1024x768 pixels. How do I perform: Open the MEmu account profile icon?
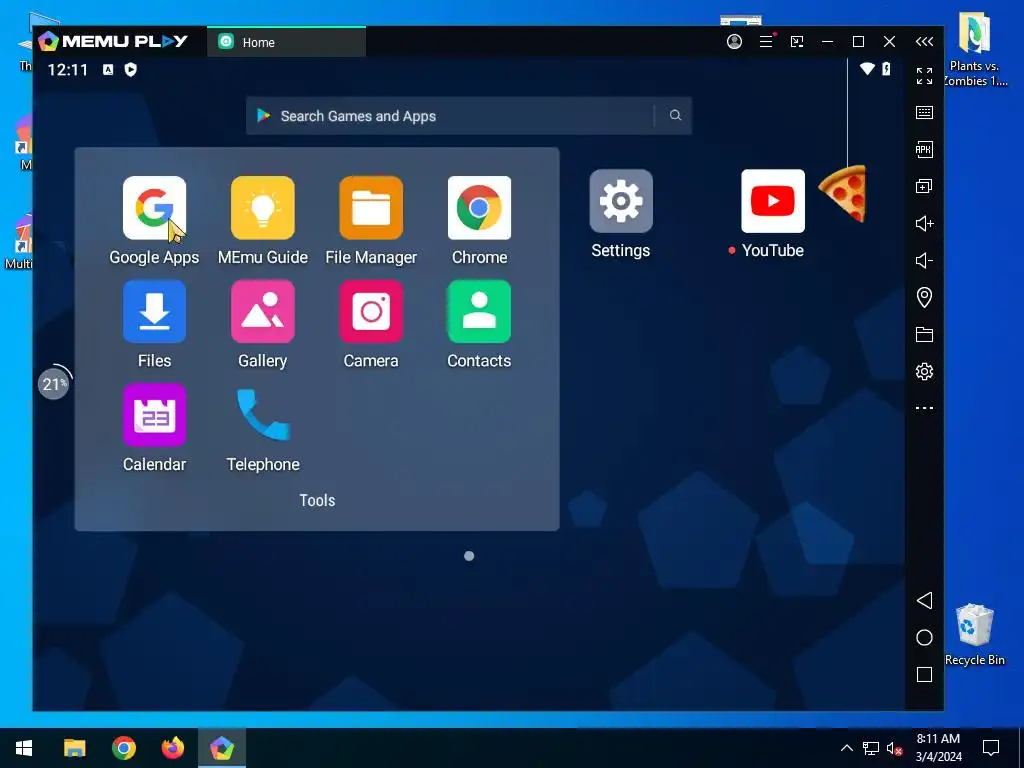click(x=734, y=42)
